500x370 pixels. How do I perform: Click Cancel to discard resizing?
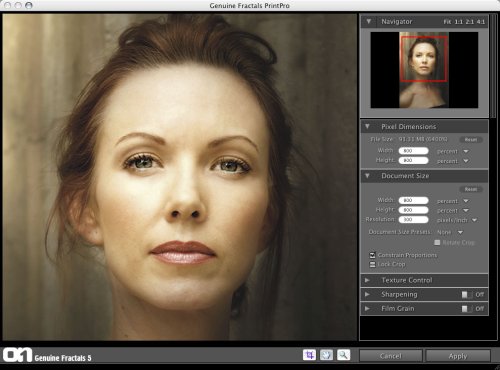pyautogui.click(x=391, y=356)
